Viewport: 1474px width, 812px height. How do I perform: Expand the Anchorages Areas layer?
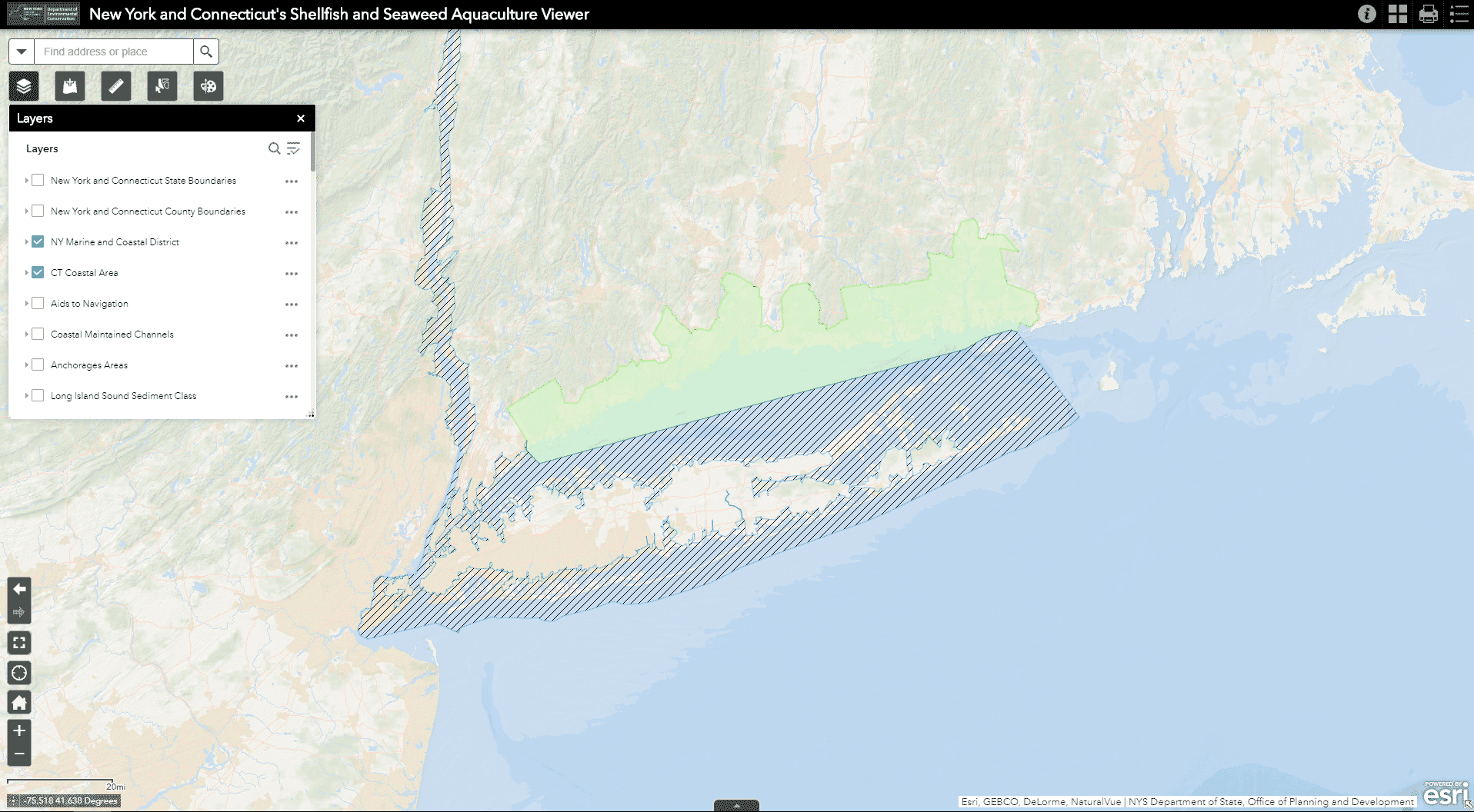(25, 365)
